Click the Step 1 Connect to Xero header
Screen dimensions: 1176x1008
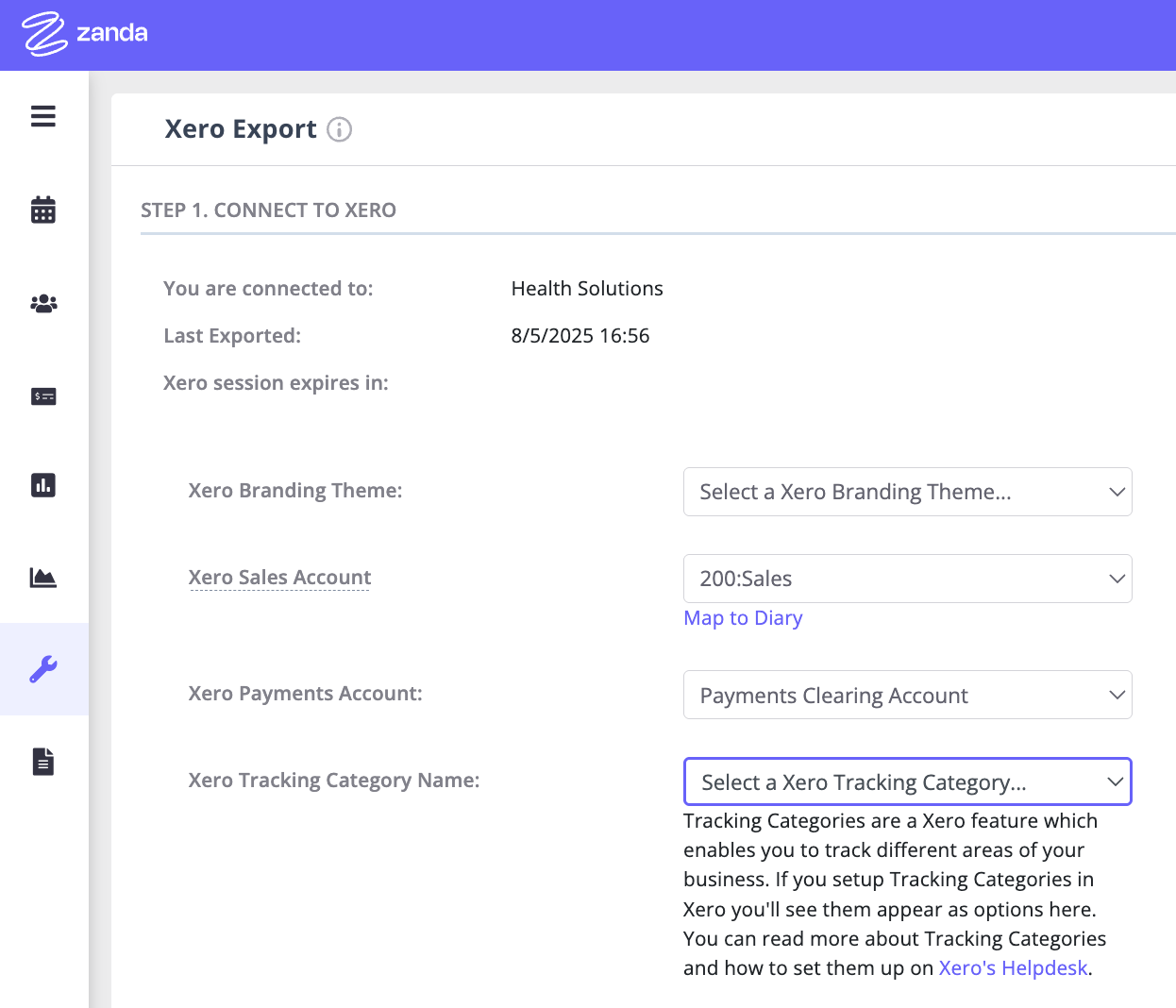(x=268, y=210)
